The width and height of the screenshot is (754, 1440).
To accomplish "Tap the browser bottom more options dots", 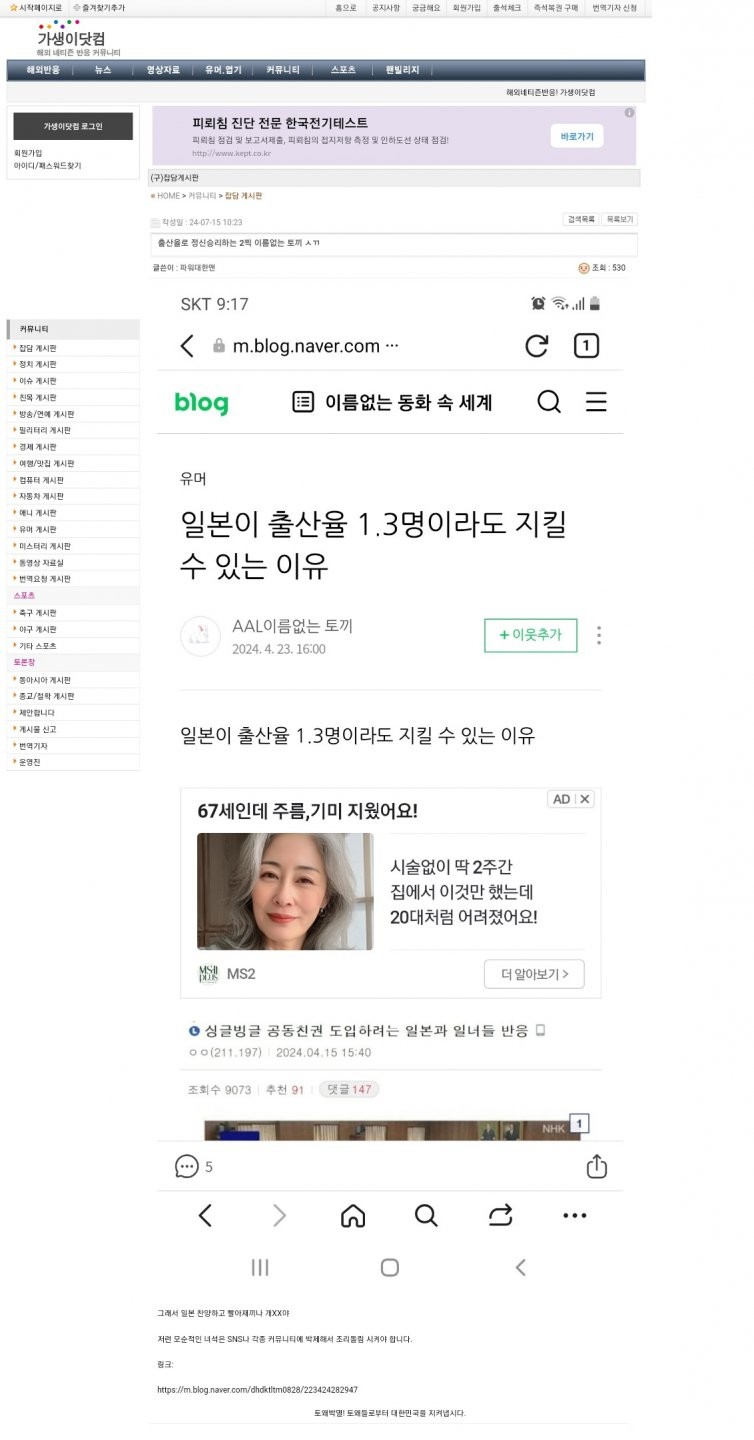I will point(575,1216).
